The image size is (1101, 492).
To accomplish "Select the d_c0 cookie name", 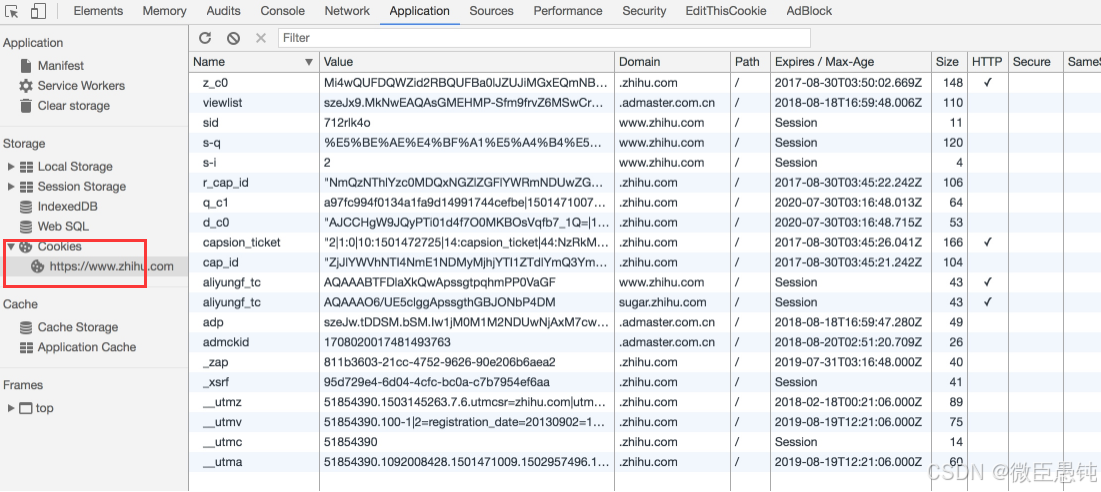I will point(216,222).
